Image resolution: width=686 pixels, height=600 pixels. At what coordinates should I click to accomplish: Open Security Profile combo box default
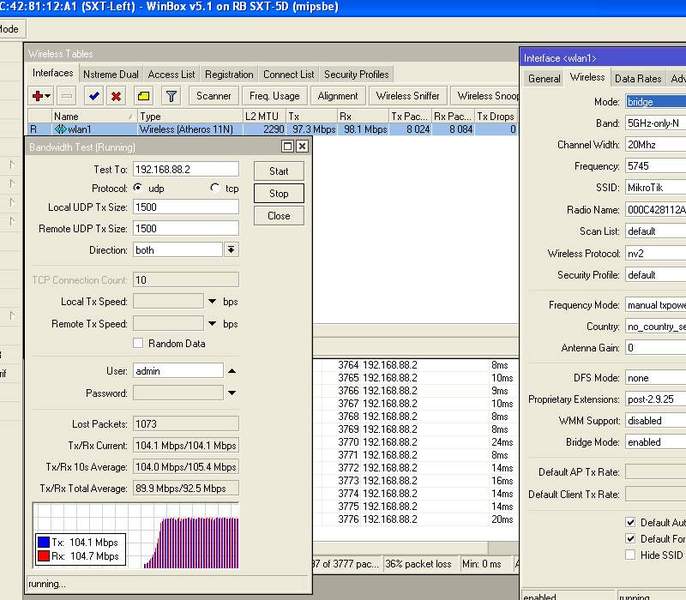[x=655, y=275]
